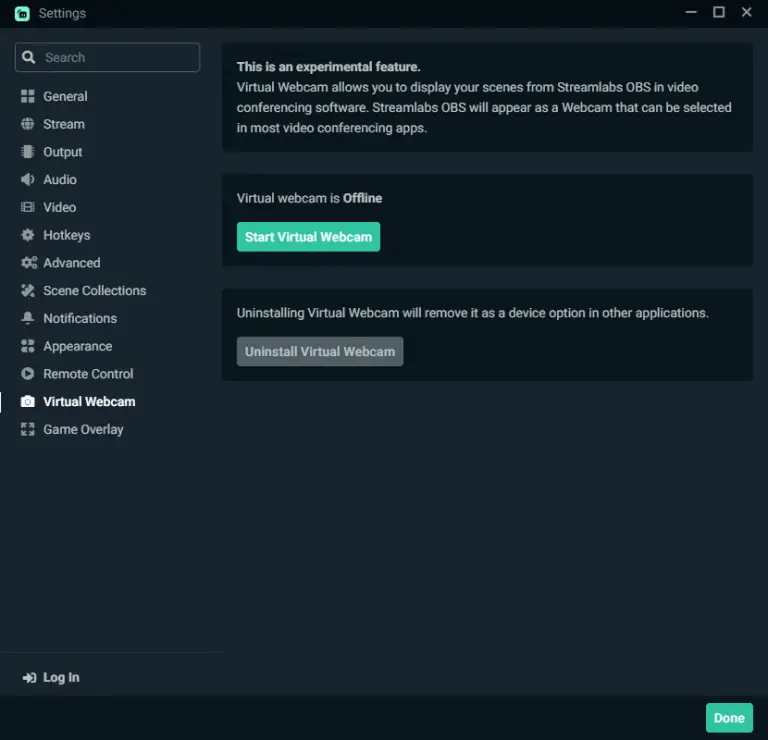Viewport: 768px width, 740px height.
Task: Maximize the Settings window
Action: tap(719, 12)
